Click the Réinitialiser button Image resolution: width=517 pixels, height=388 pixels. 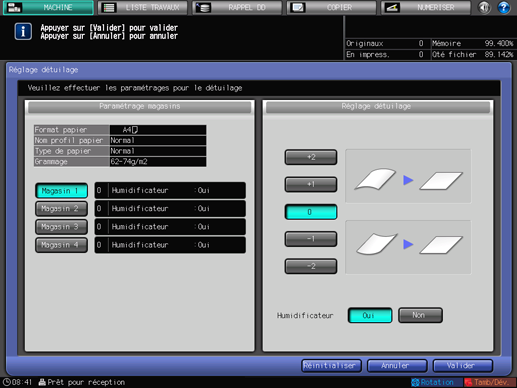(331, 366)
